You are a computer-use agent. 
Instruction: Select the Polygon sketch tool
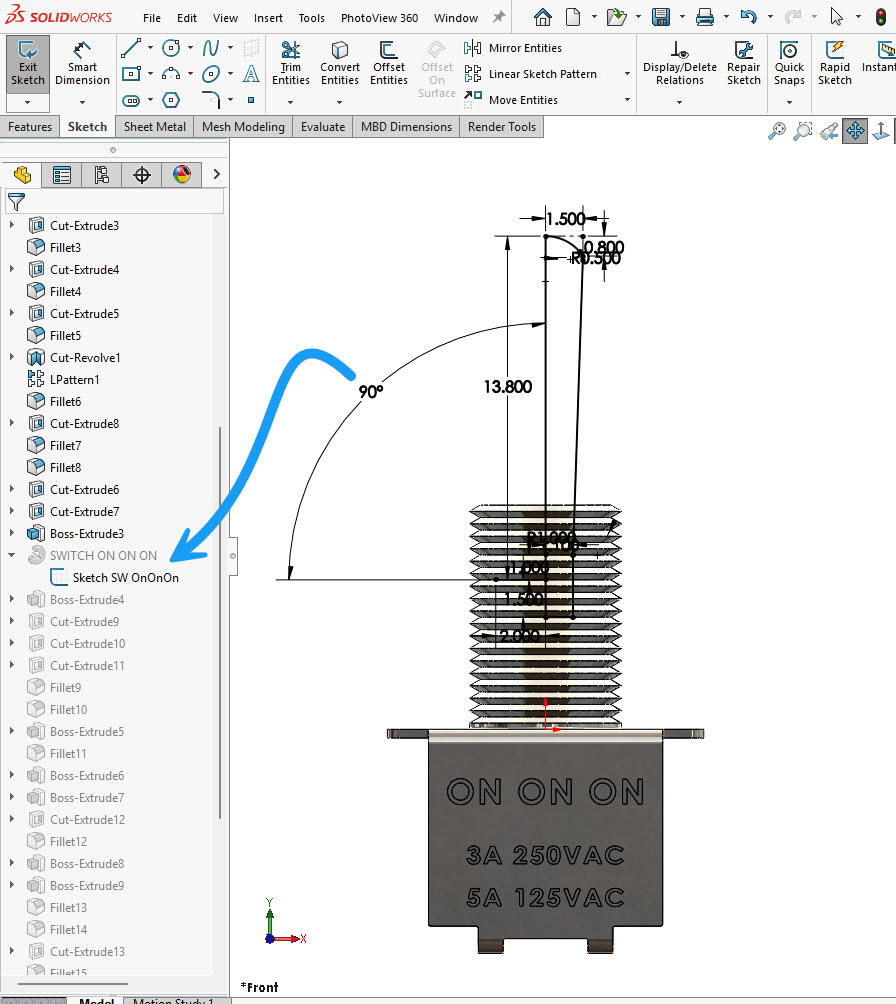pos(171,100)
